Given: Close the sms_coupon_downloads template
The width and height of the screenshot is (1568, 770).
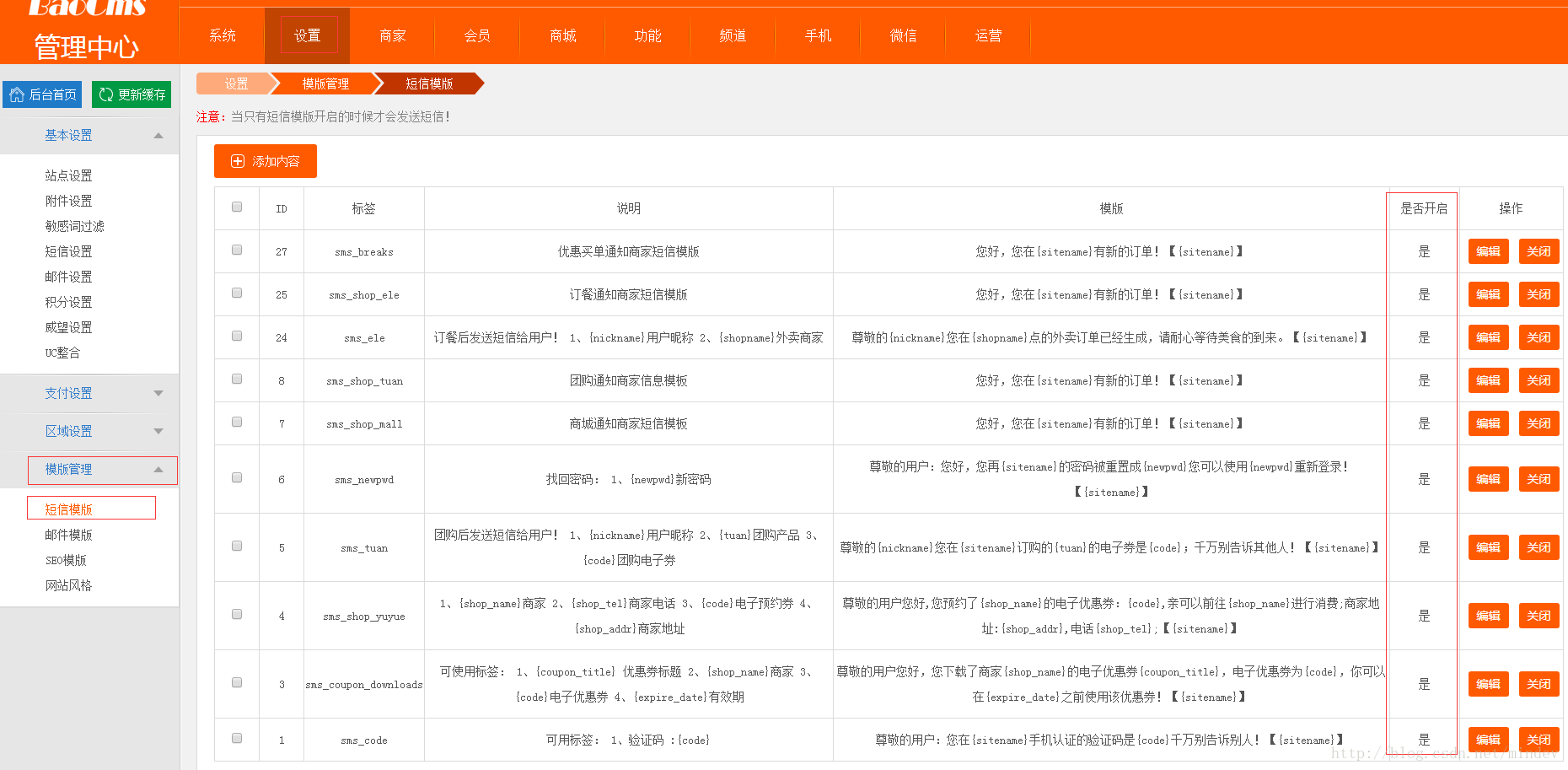Looking at the screenshot, I should pyautogui.click(x=1538, y=684).
